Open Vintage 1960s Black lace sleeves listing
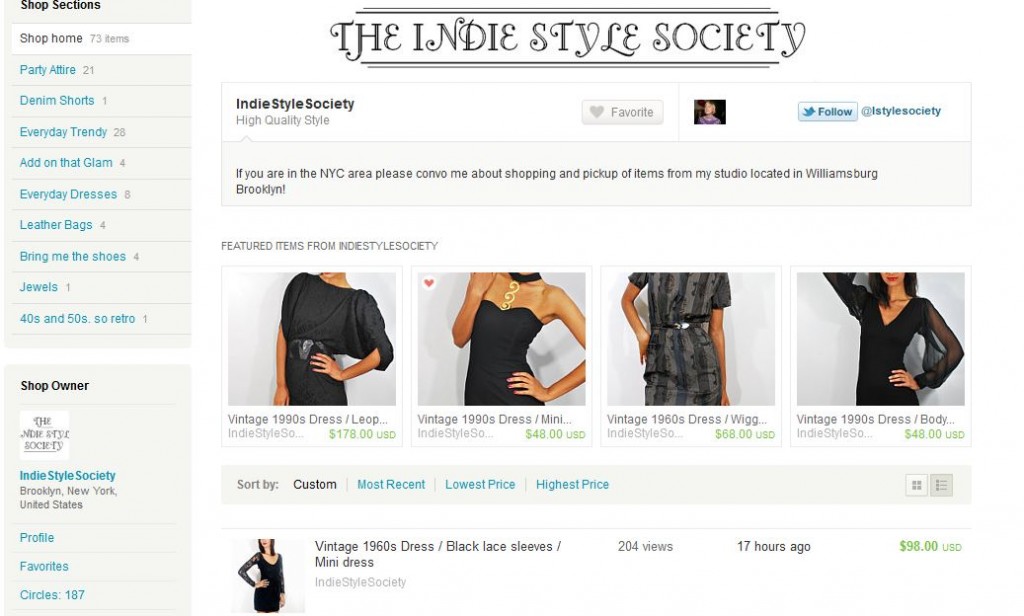This screenshot has width=1024, height=616. point(438,554)
